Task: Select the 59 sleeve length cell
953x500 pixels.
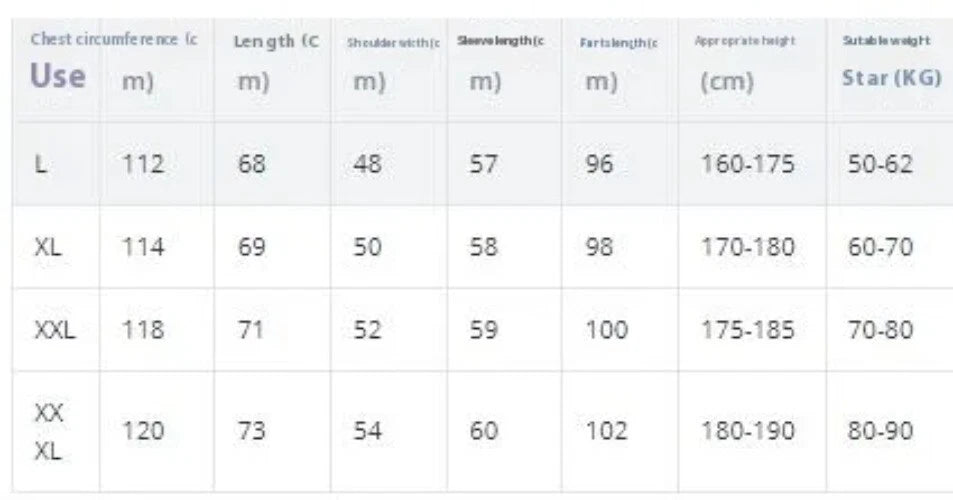Action: [483, 330]
